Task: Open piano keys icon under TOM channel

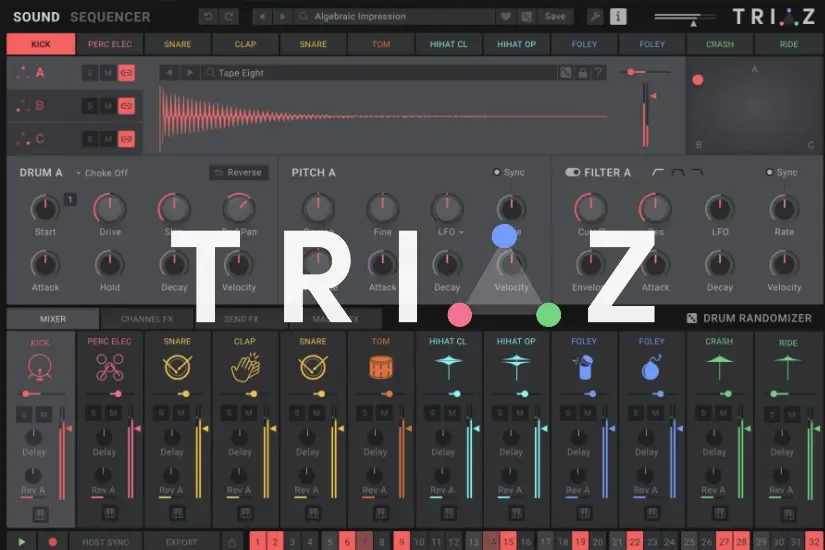Action: pyautogui.click(x=380, y=513)
